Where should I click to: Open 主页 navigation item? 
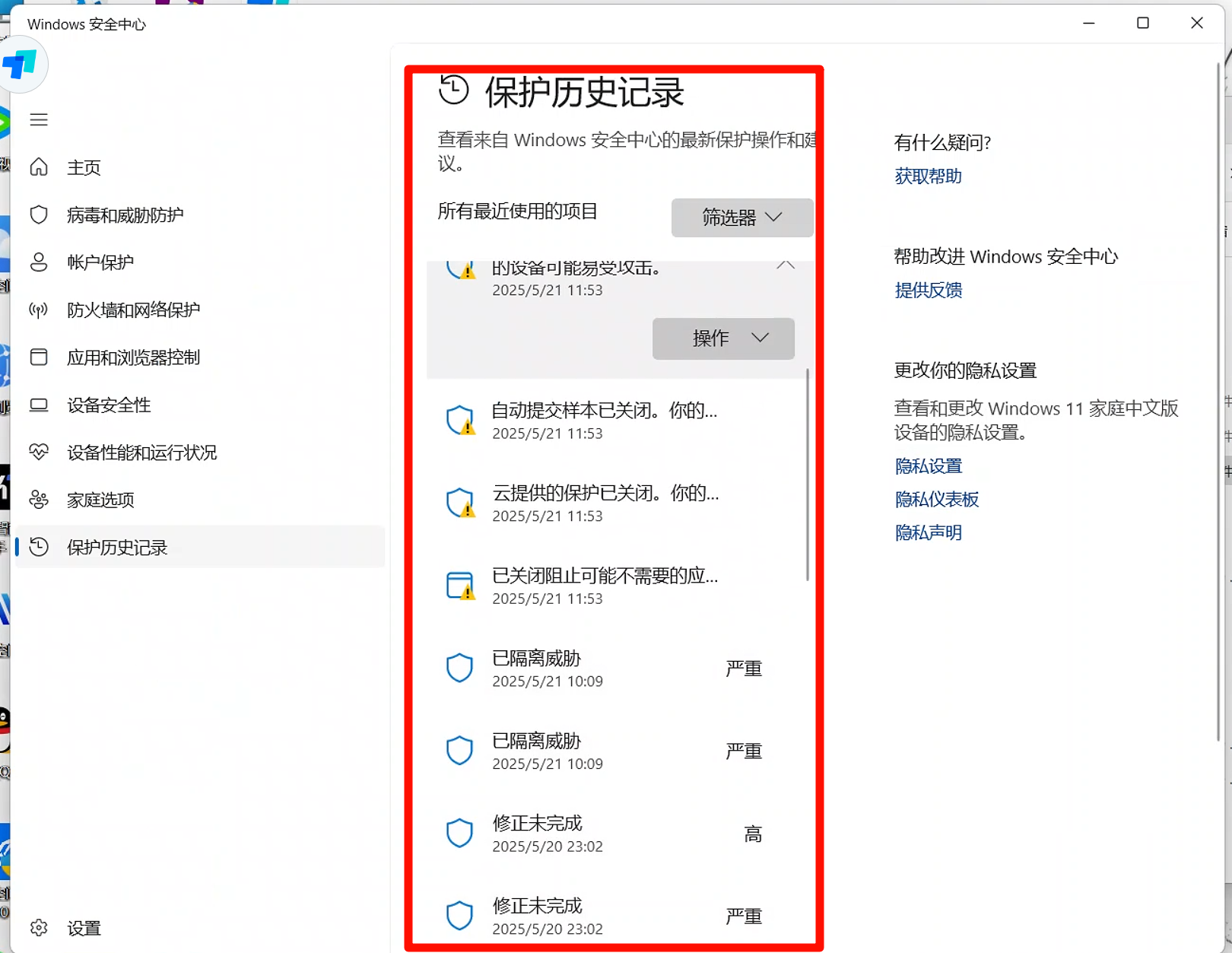tap(200, 167)
